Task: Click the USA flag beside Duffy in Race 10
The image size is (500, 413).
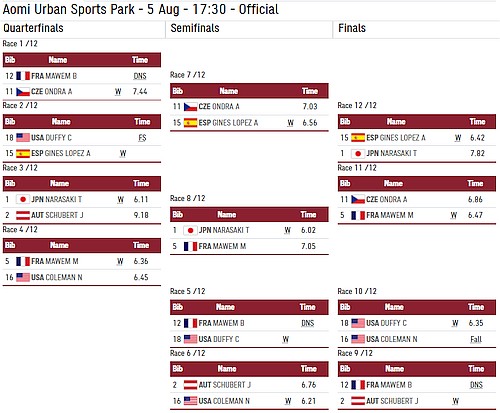Action: [358, 323]
